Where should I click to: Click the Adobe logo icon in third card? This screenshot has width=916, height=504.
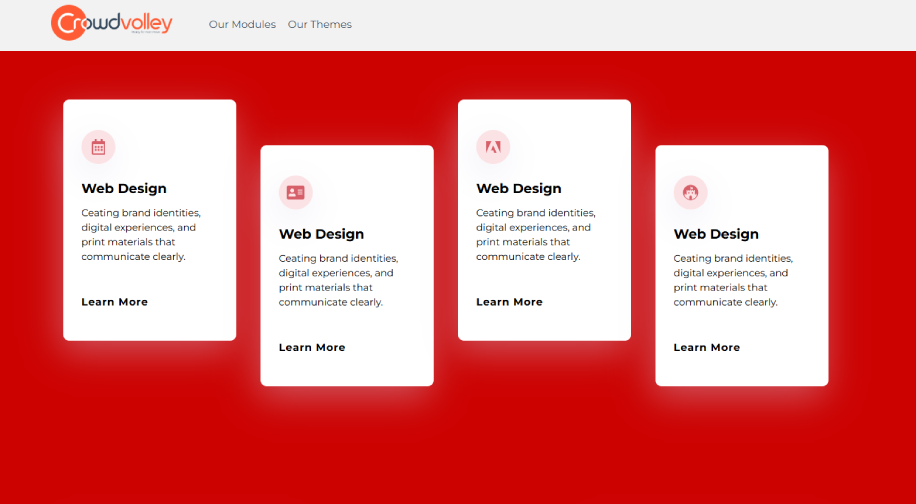pyautogui.click(x=493, y=147)
